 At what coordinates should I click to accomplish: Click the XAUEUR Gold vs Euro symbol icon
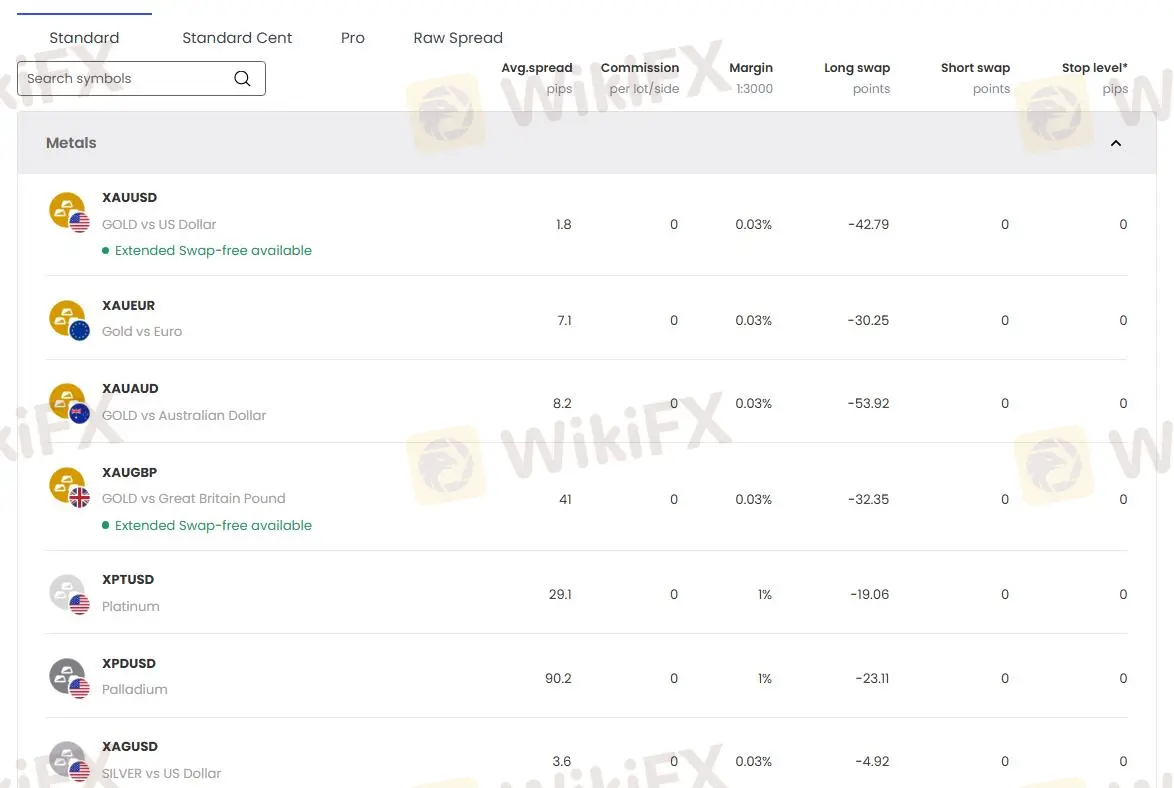coord(67,318)
